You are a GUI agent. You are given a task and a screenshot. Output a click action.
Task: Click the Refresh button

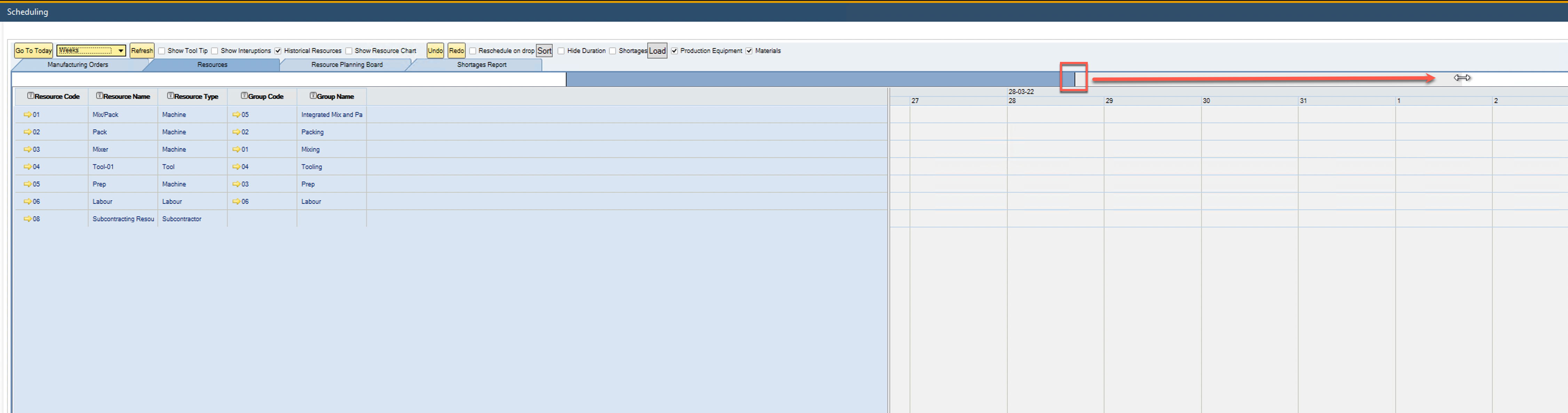142,50
